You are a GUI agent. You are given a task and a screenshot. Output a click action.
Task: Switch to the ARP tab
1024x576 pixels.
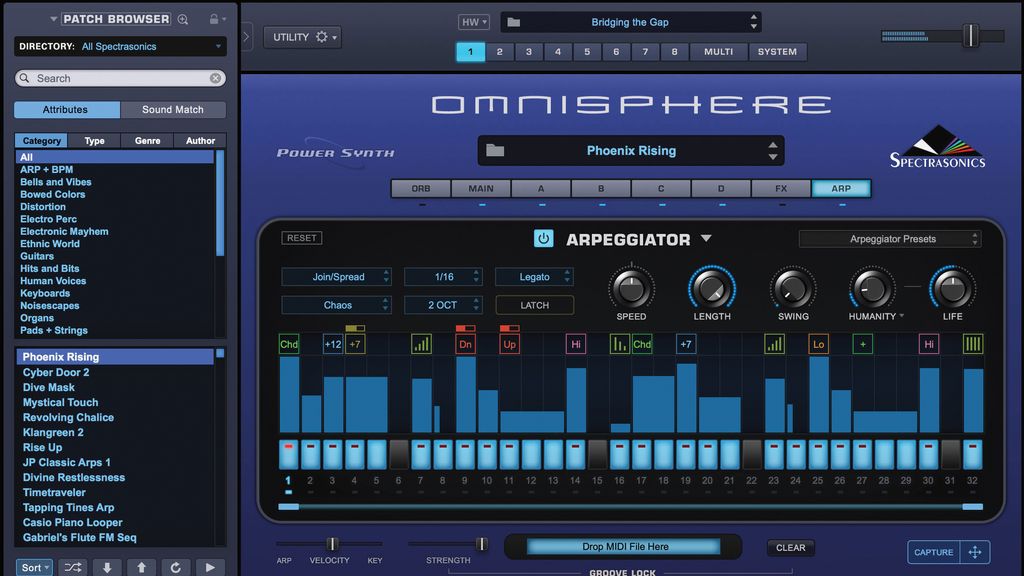(x=841, y=188)
